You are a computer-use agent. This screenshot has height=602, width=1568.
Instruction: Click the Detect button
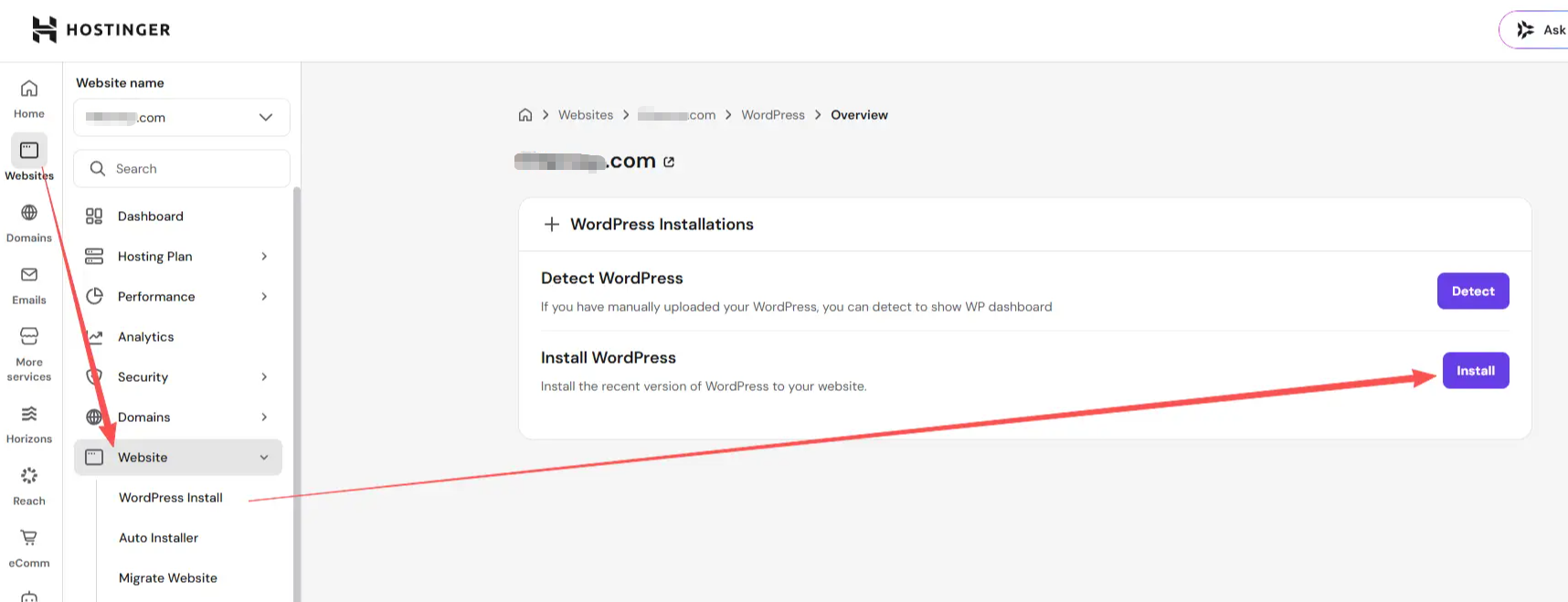click(x=1473, y=291)
